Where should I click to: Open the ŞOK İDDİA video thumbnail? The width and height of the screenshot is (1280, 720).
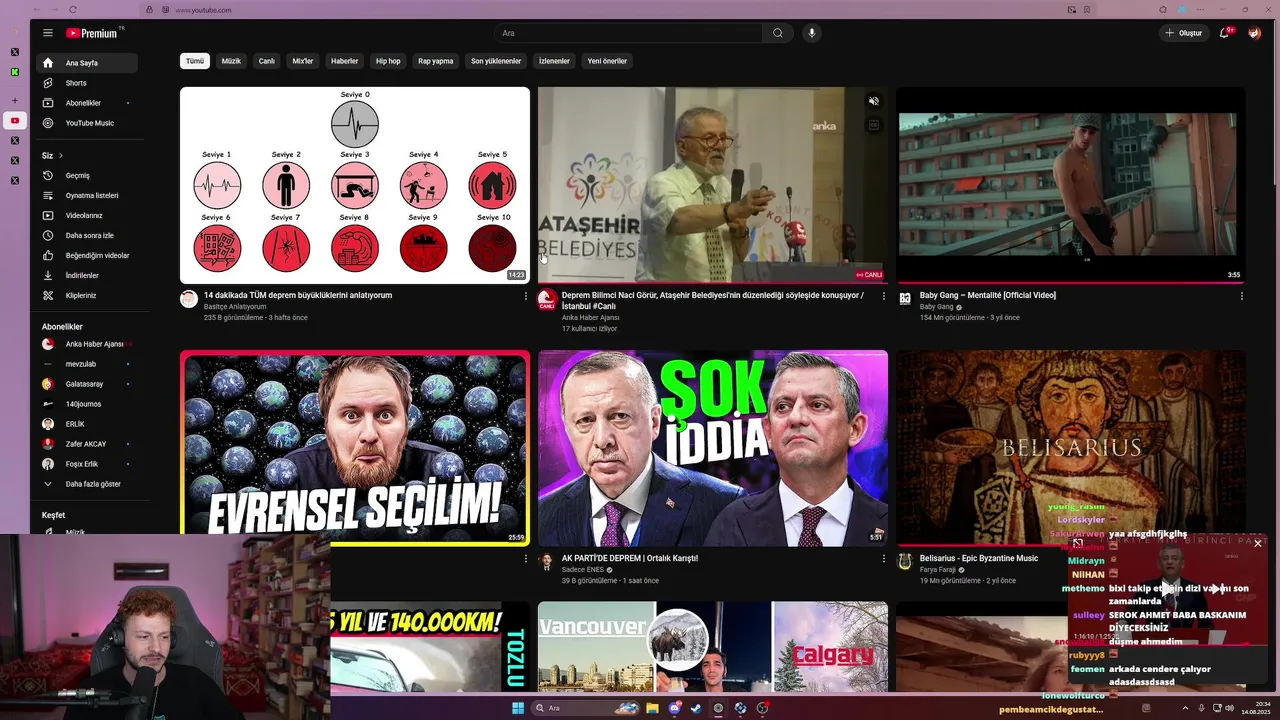(x=713, y=448)
